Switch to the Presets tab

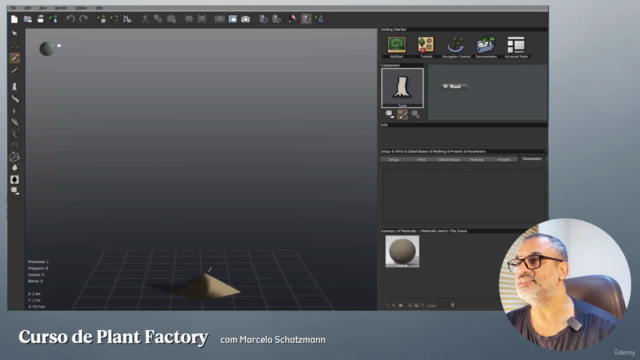click(x=504, y=160)
